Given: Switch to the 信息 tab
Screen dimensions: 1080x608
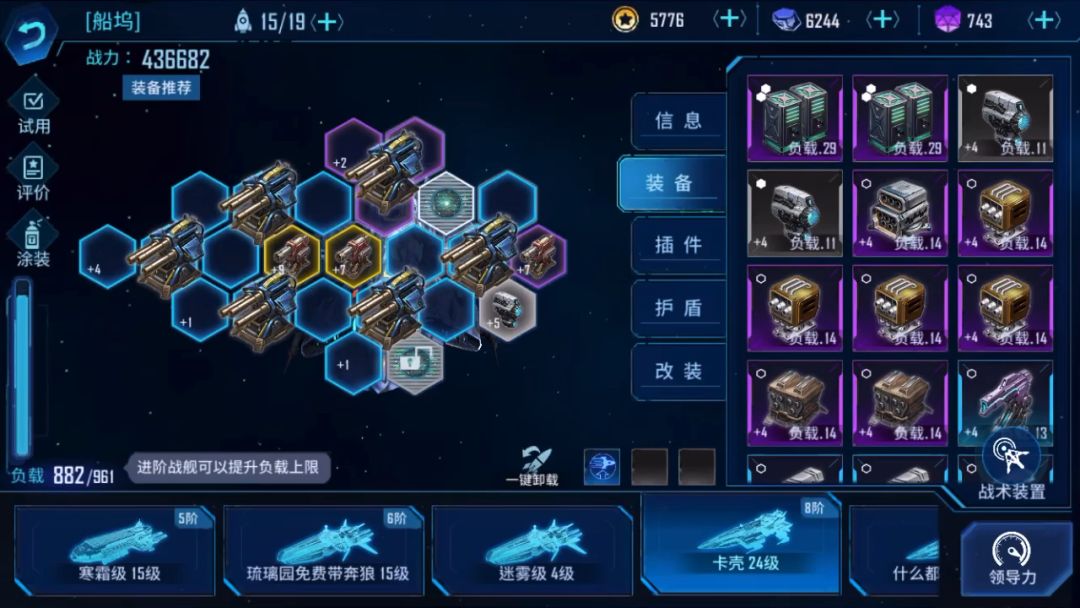Looking at the screenshot, I should (678, 121).
